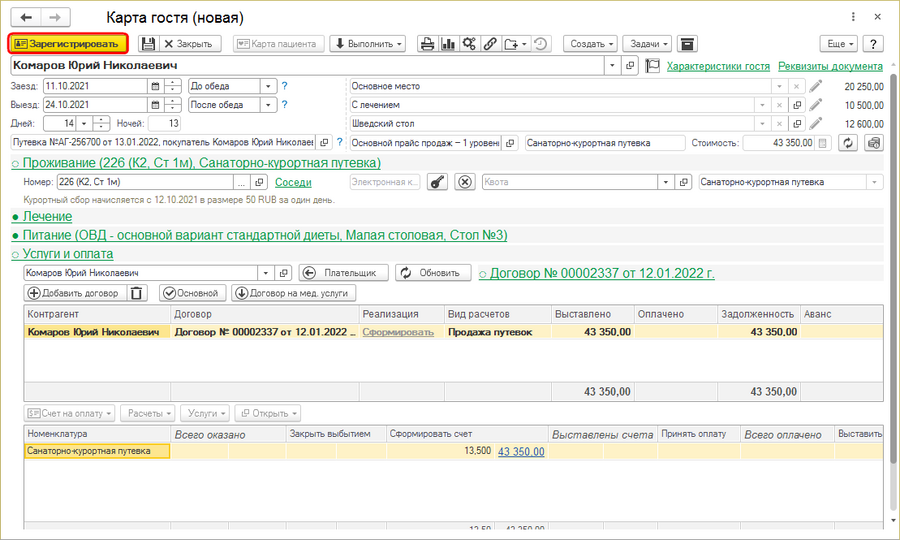Click the save (floppy disk) icon
This screenshot has width=900, height=540.
point(148,44)
